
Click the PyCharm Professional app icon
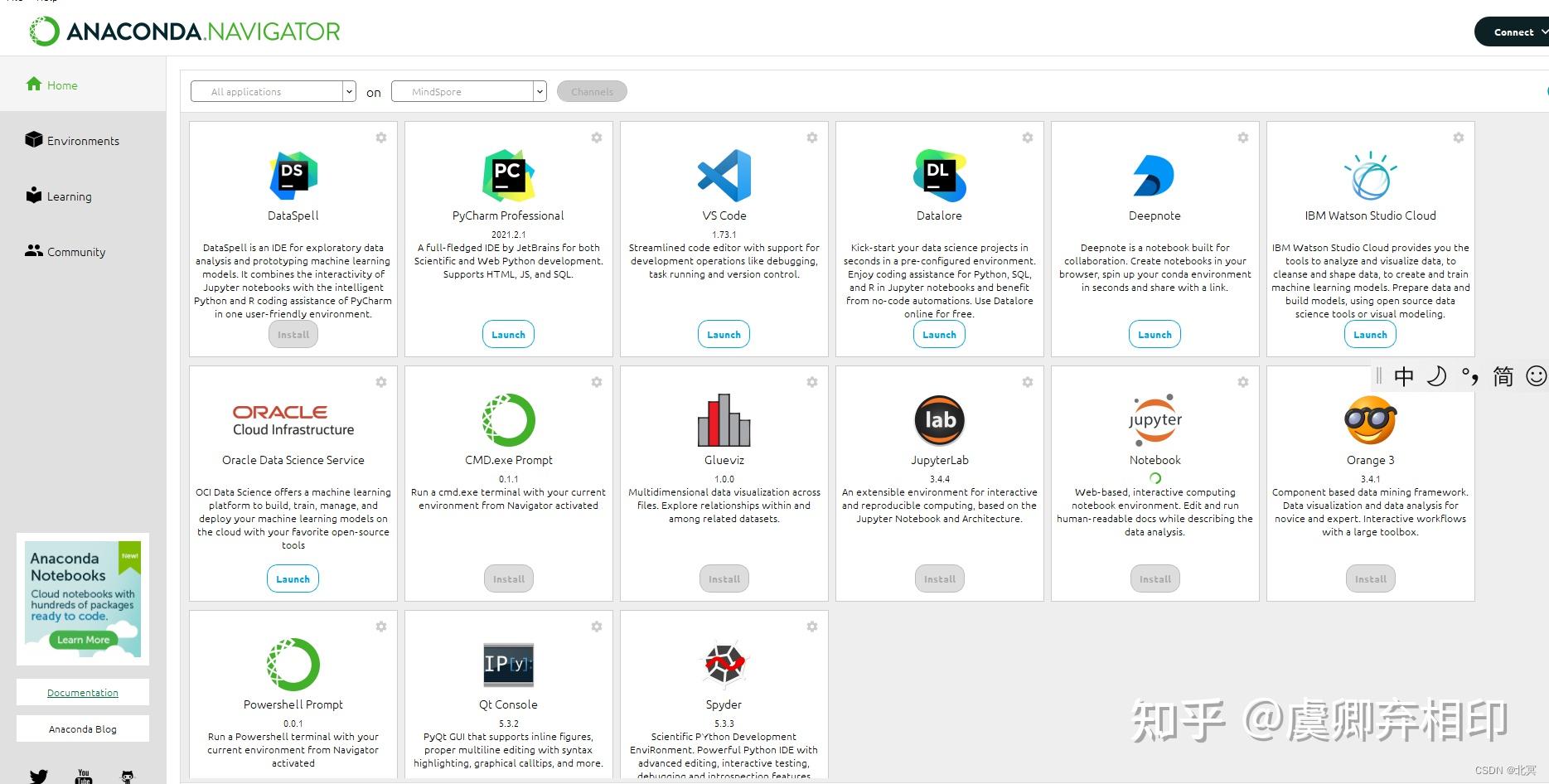tap(508, 176)
